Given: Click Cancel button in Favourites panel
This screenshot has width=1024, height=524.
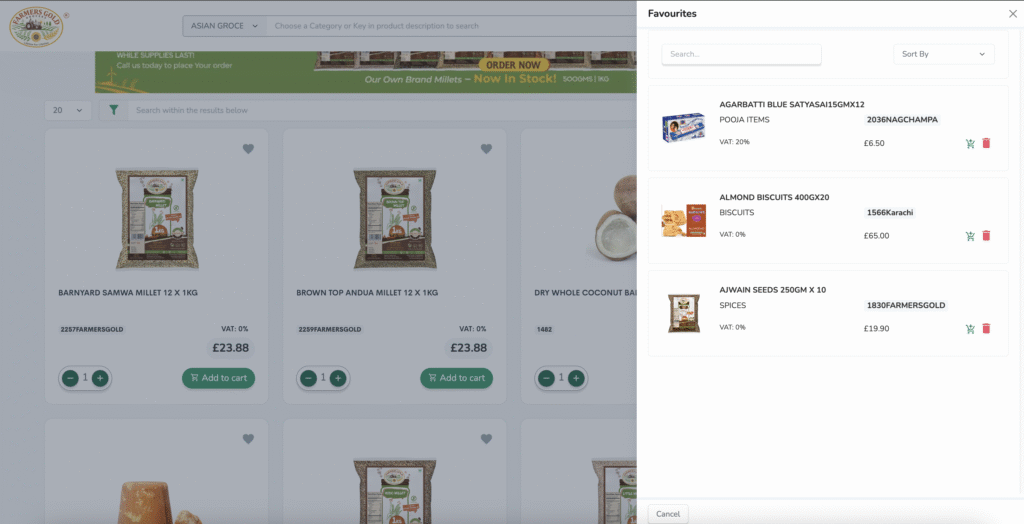Looking at the screenshot, I should (668, 514).
